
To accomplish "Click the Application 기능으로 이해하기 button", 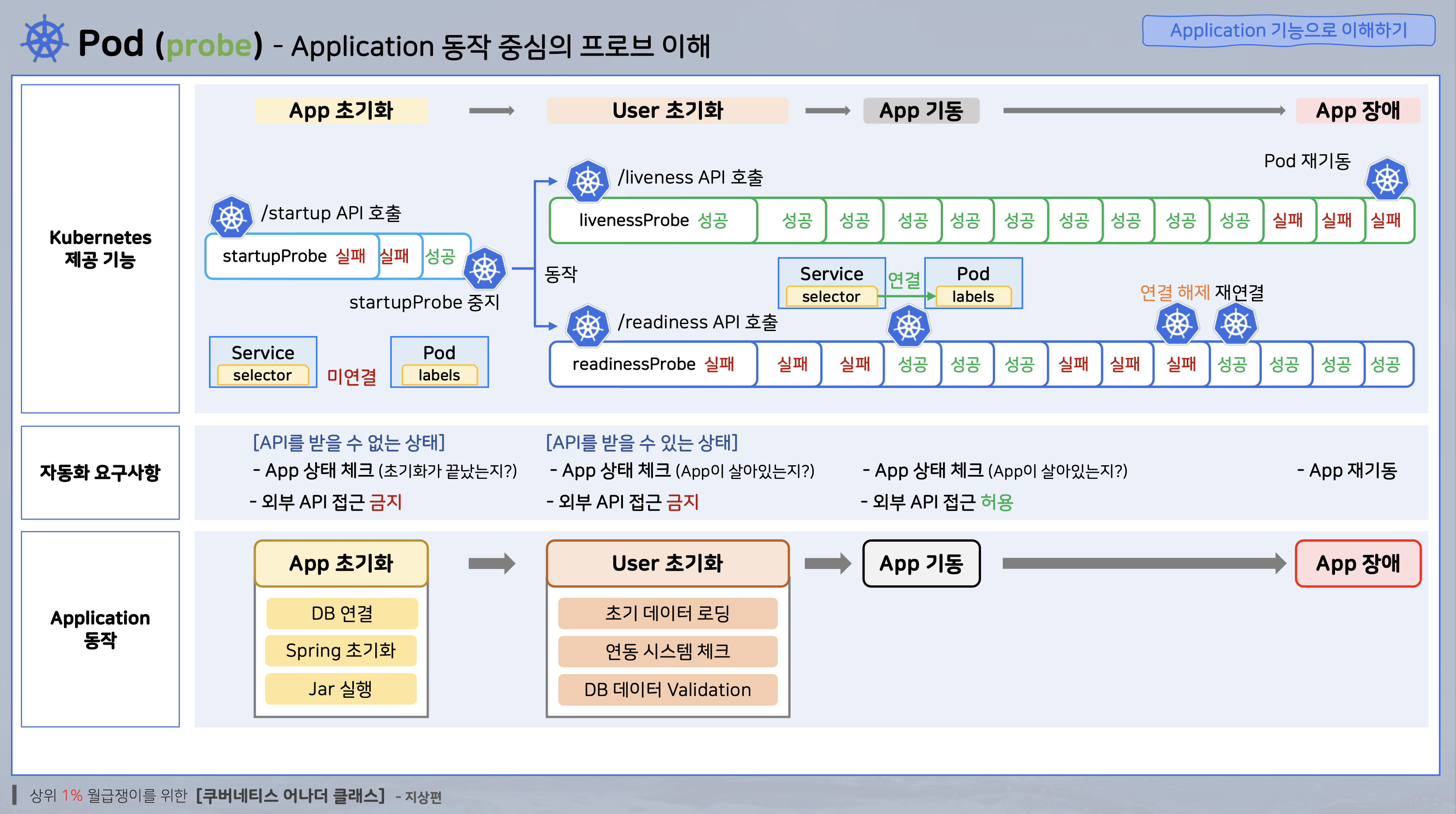I will pyautogui.click(x=1288, y=30).
